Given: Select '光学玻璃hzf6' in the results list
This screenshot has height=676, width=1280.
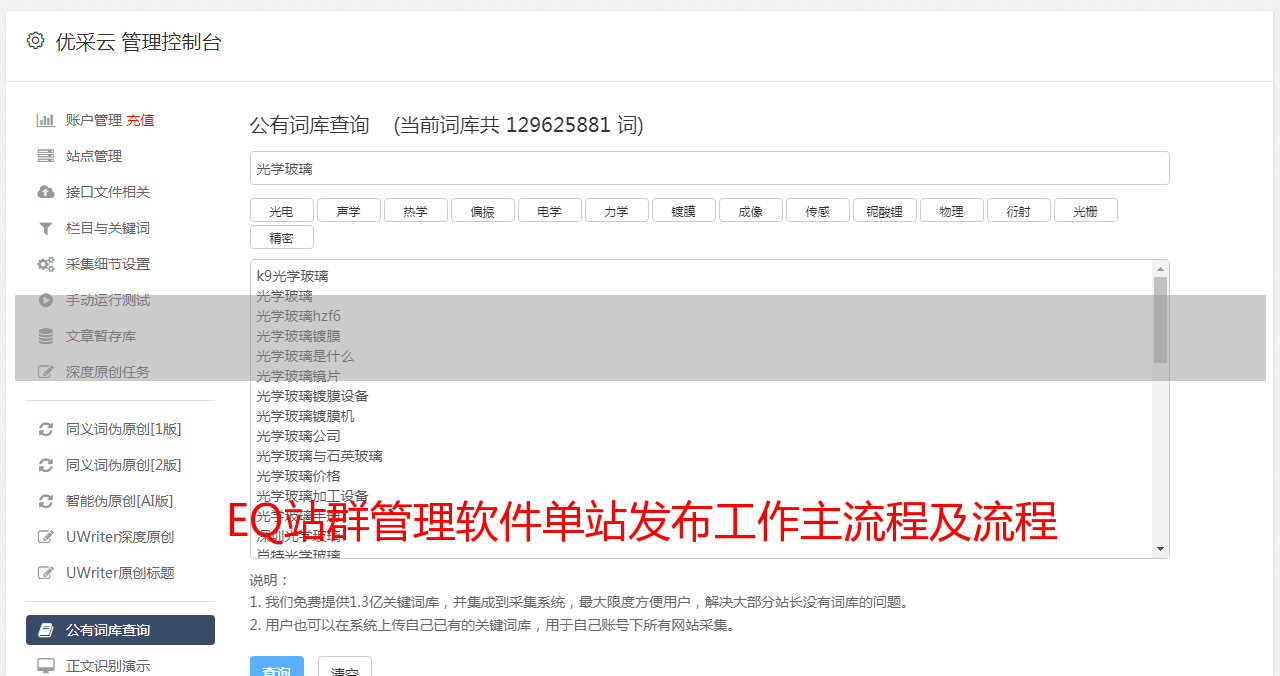Looking at the screenshot, I should pyautogui.click(x=298, y=316).
